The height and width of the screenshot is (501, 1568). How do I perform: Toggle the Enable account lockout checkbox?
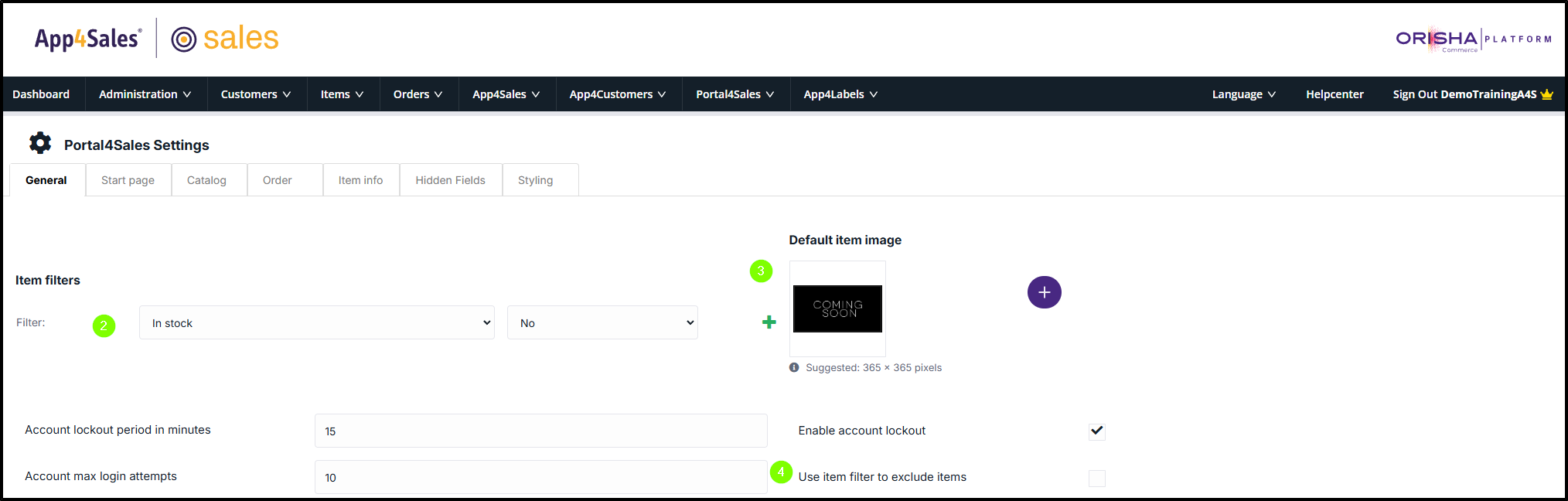coord(1096,431)
